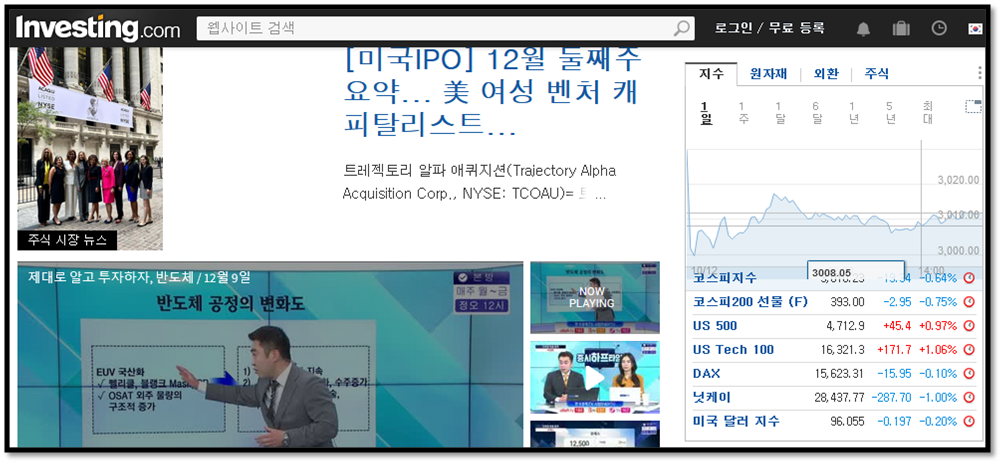This screenshot has width=1002, height=464.
Task: Open the portfolio briefcase icon
Action: click(901, 29)
